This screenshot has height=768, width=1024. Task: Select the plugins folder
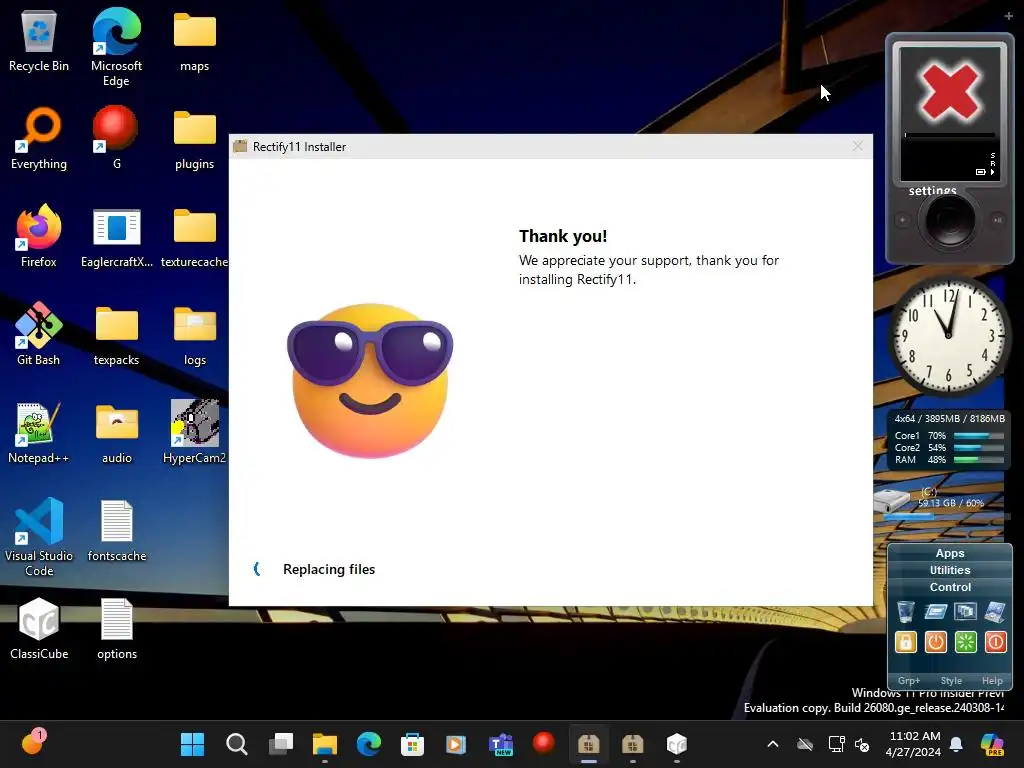195,139
